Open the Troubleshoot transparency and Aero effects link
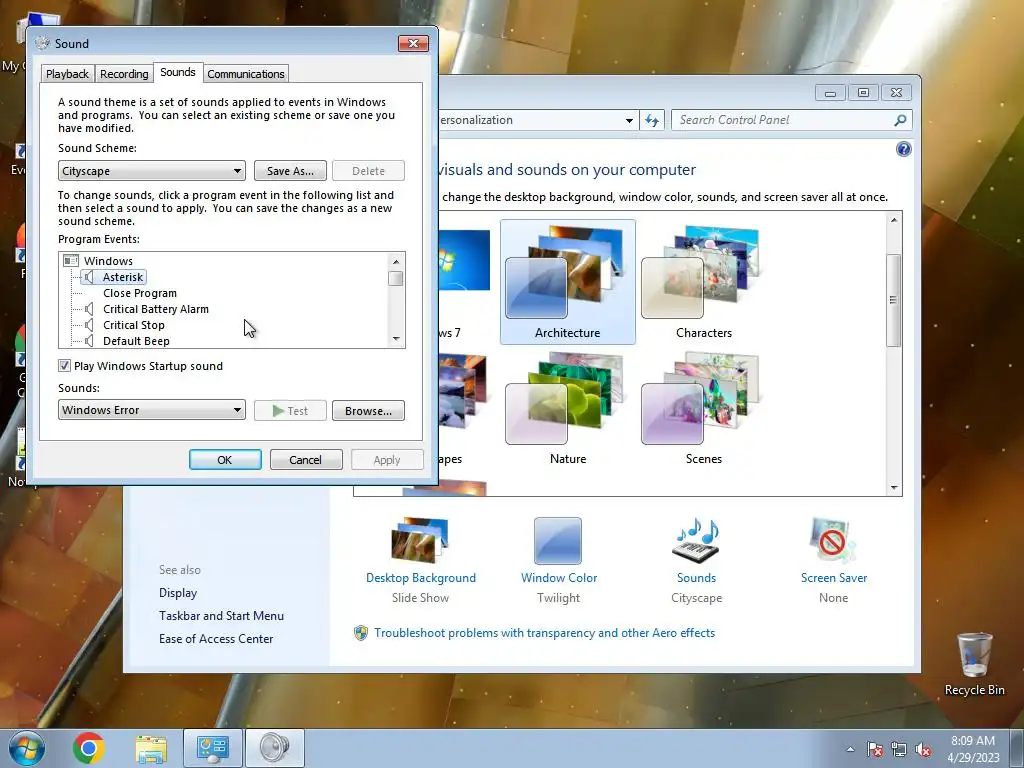Image resolution: width=1024 pixels, height=768 pixels. point(545,633)
